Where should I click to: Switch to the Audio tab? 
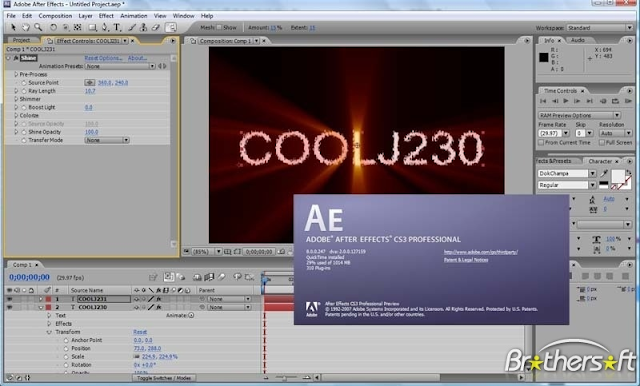pyautogui.click(x=578, y=40)
